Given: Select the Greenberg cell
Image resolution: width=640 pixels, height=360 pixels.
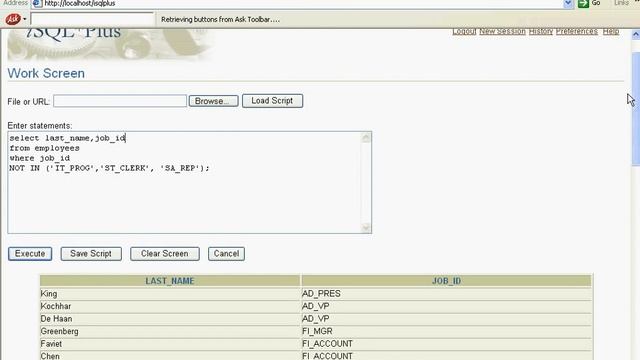Looking at the screenshot, I should tap(170, 331).
